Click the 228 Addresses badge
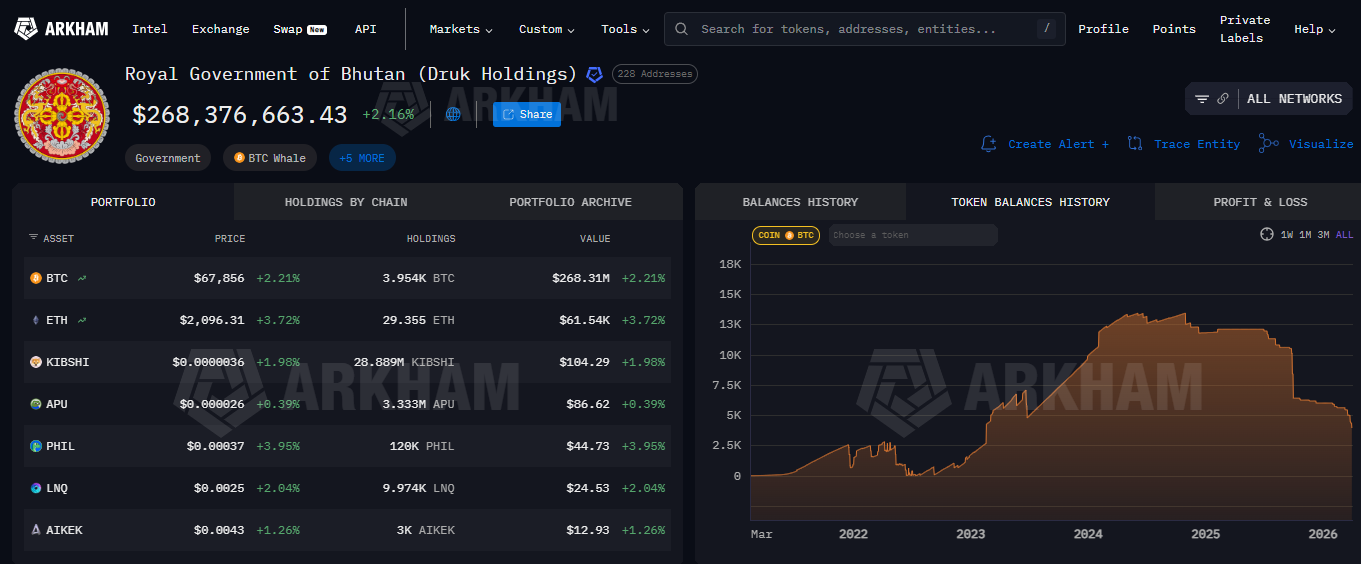Screen dimensions: 1361x564 (655, 74)
